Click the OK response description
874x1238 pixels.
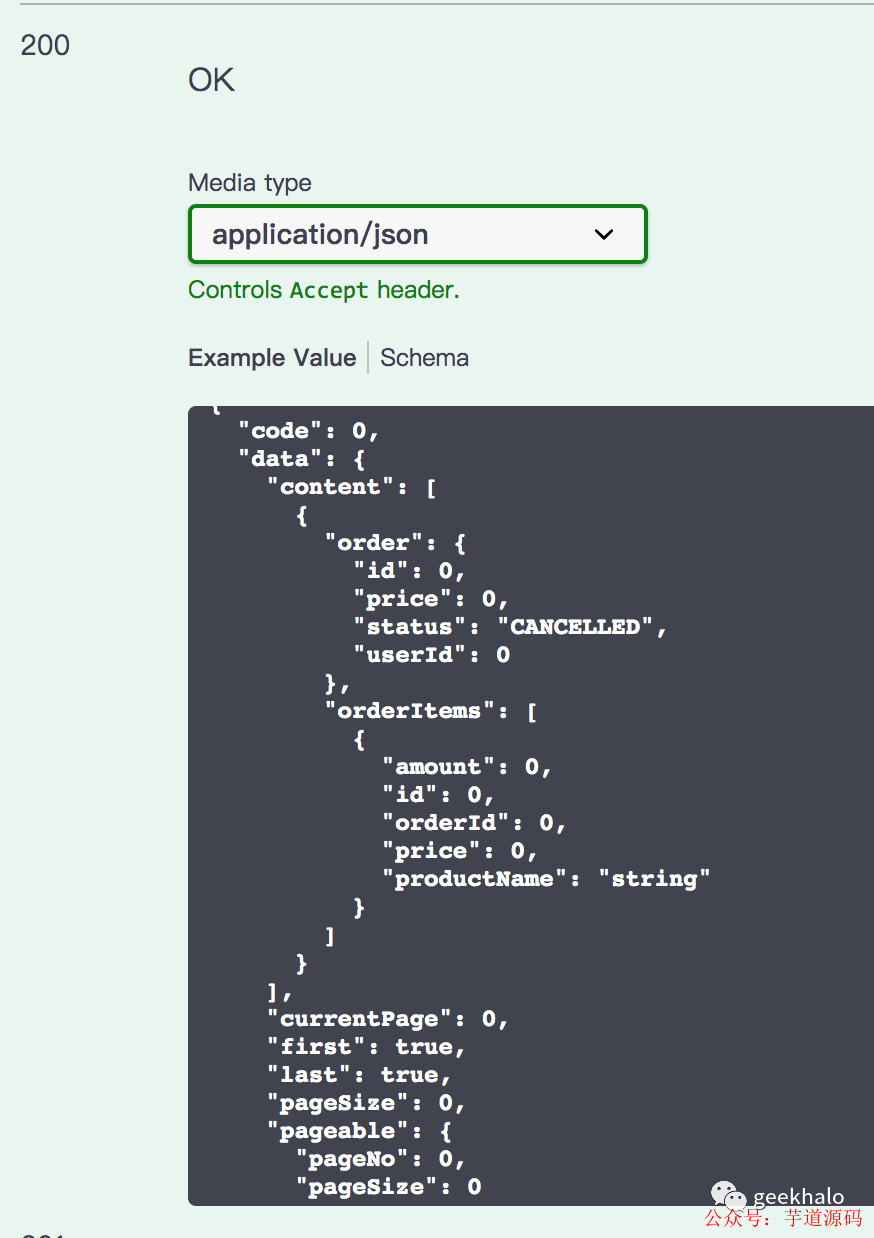211,80
